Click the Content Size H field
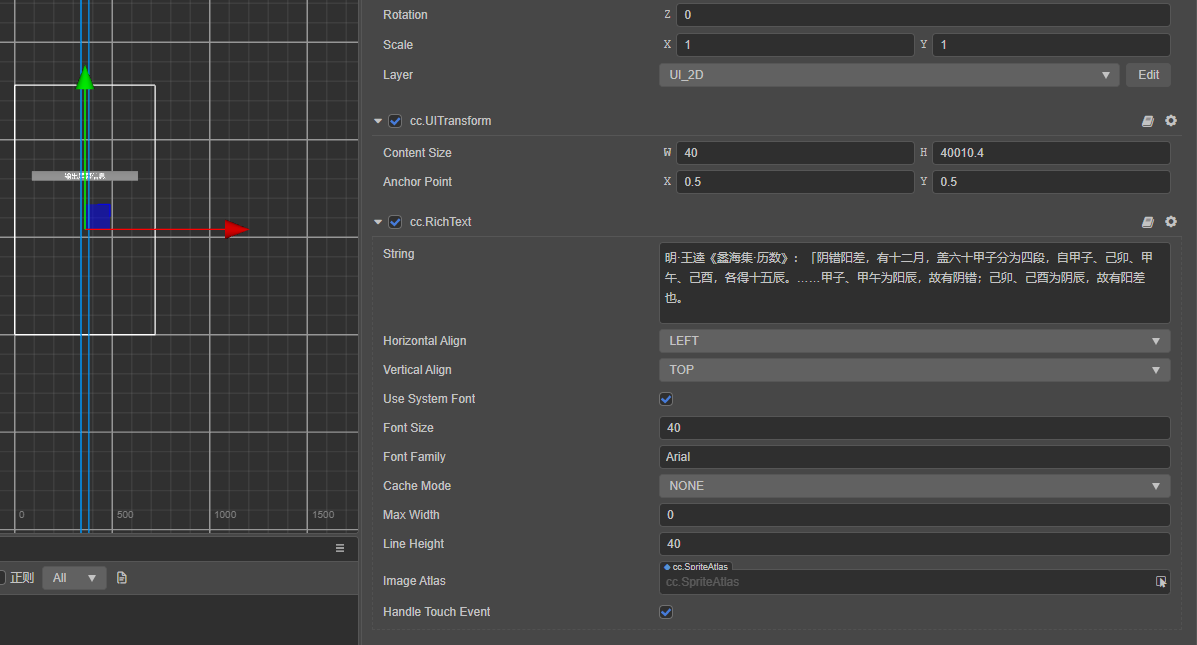1197x645 pixels. [1051, 153]
